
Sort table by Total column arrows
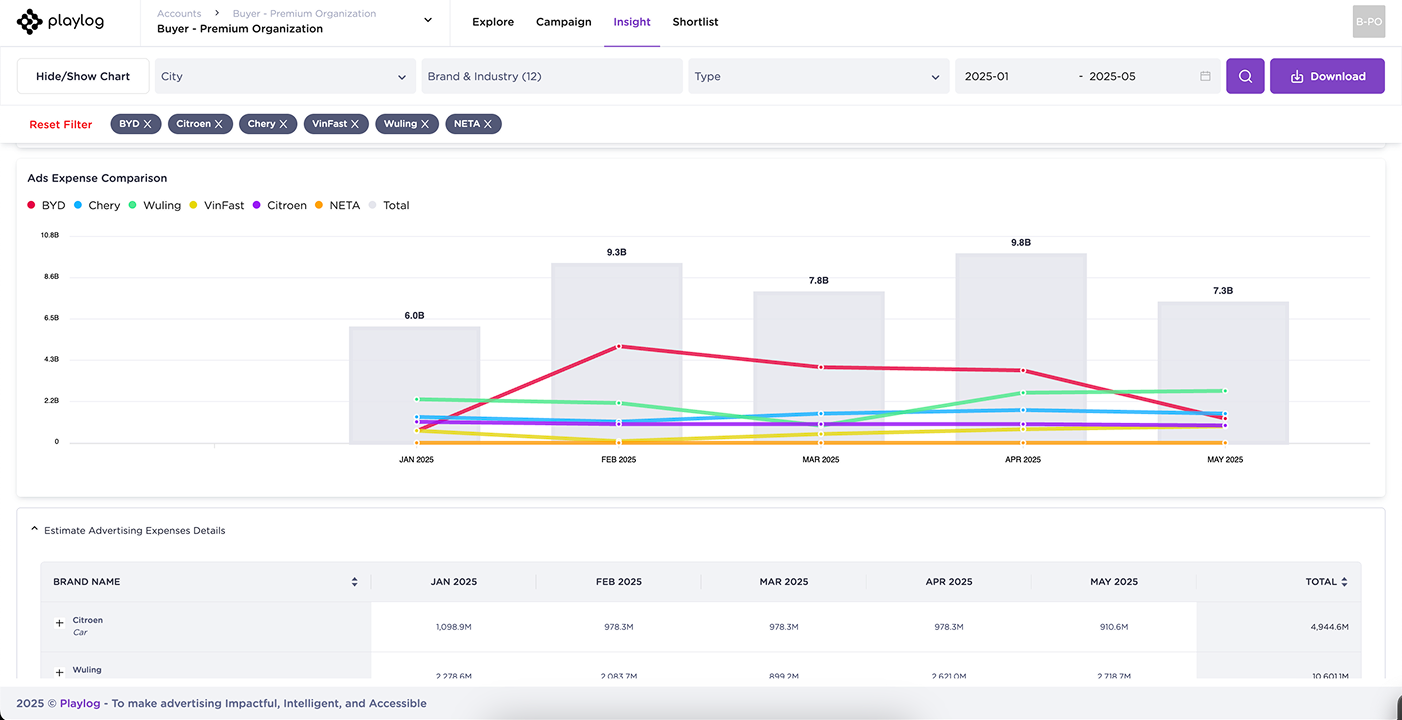pyautogui.click(x=1344, y=582)
